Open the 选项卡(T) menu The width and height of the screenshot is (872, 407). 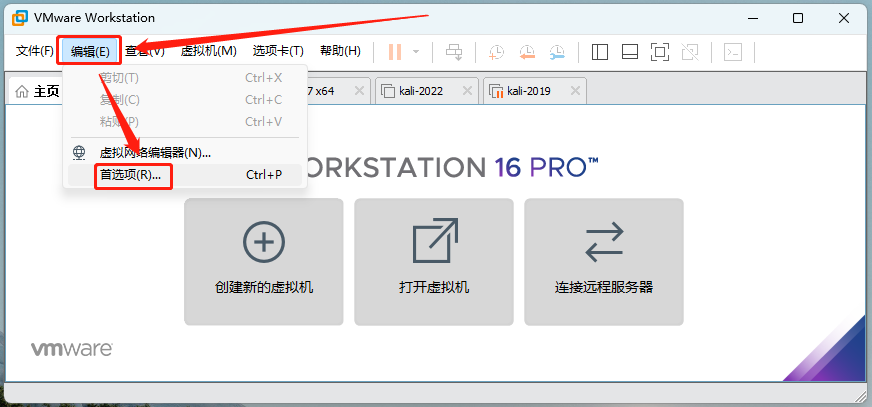pyautogui.click(x=278, y=51)
